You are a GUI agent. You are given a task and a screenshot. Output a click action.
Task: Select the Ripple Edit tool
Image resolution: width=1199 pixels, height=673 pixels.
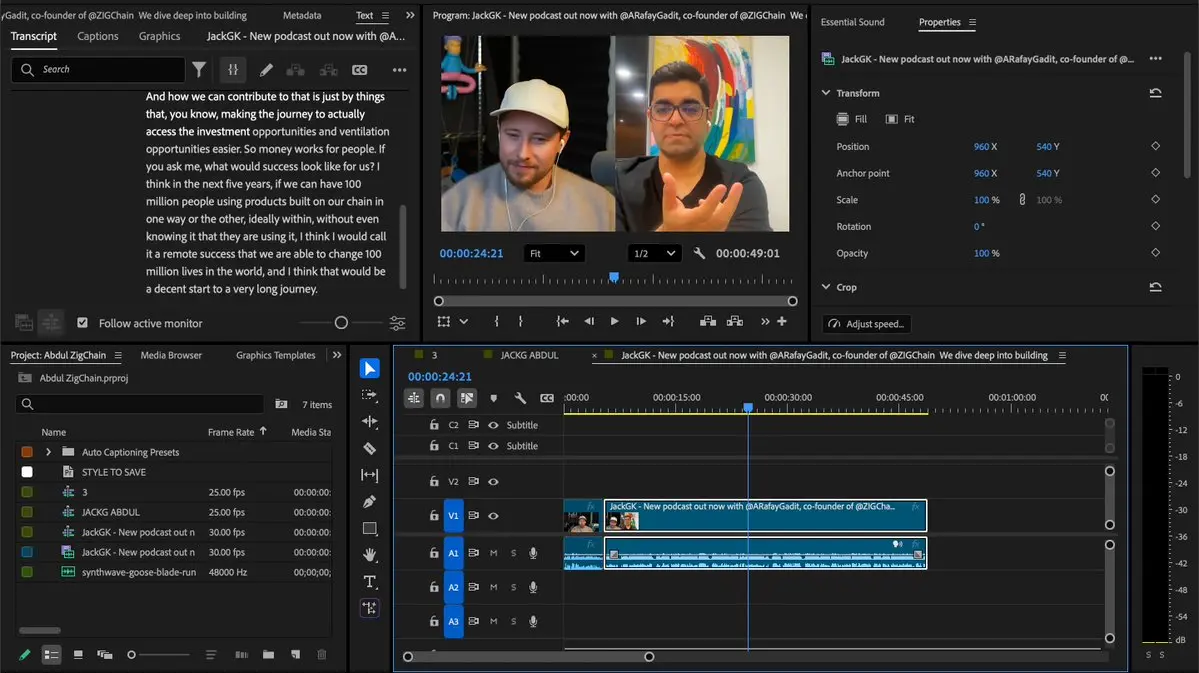pyautogui.click(x=369, y=422)
